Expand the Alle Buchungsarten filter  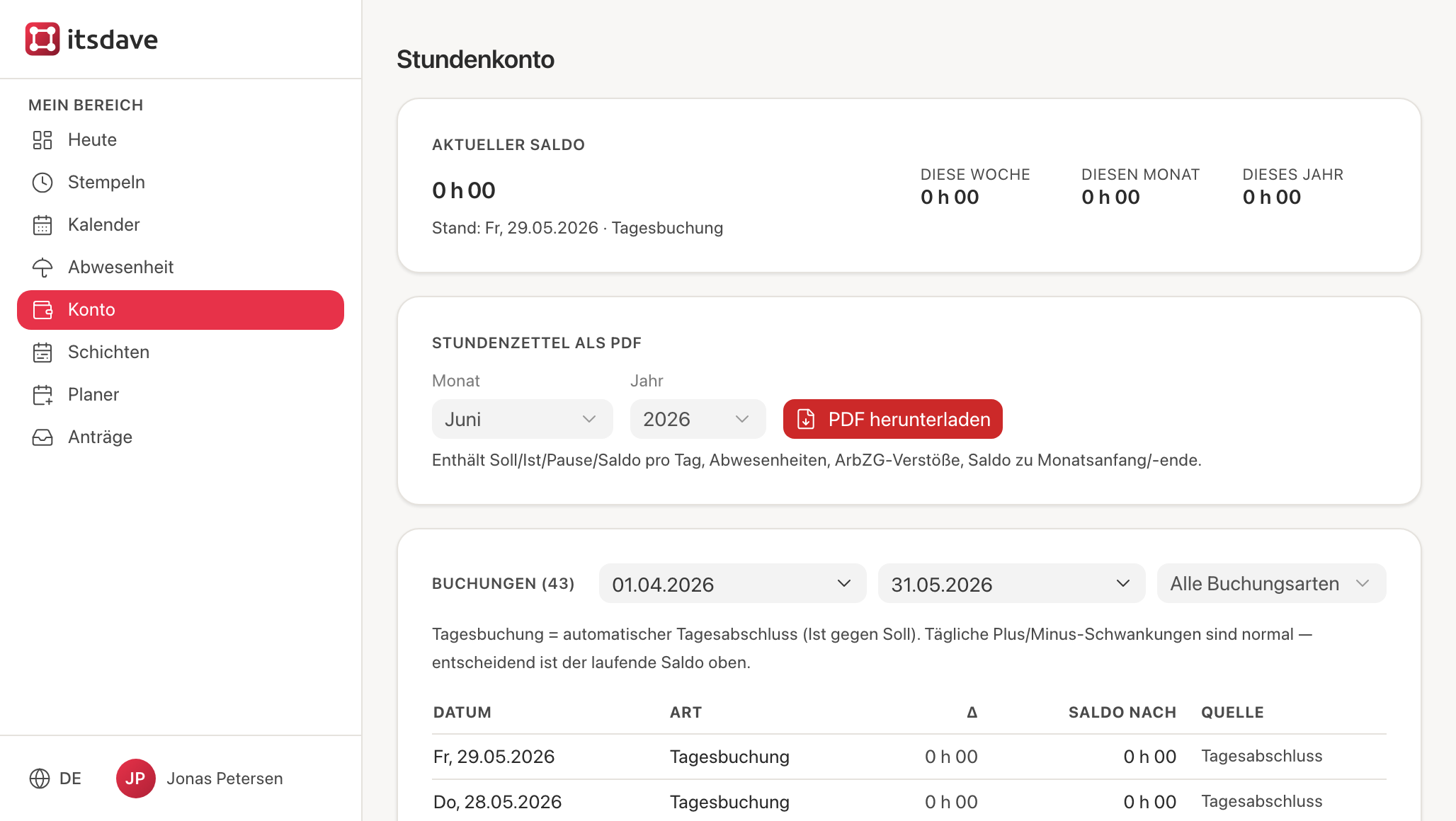click(x=1272, y=584)
